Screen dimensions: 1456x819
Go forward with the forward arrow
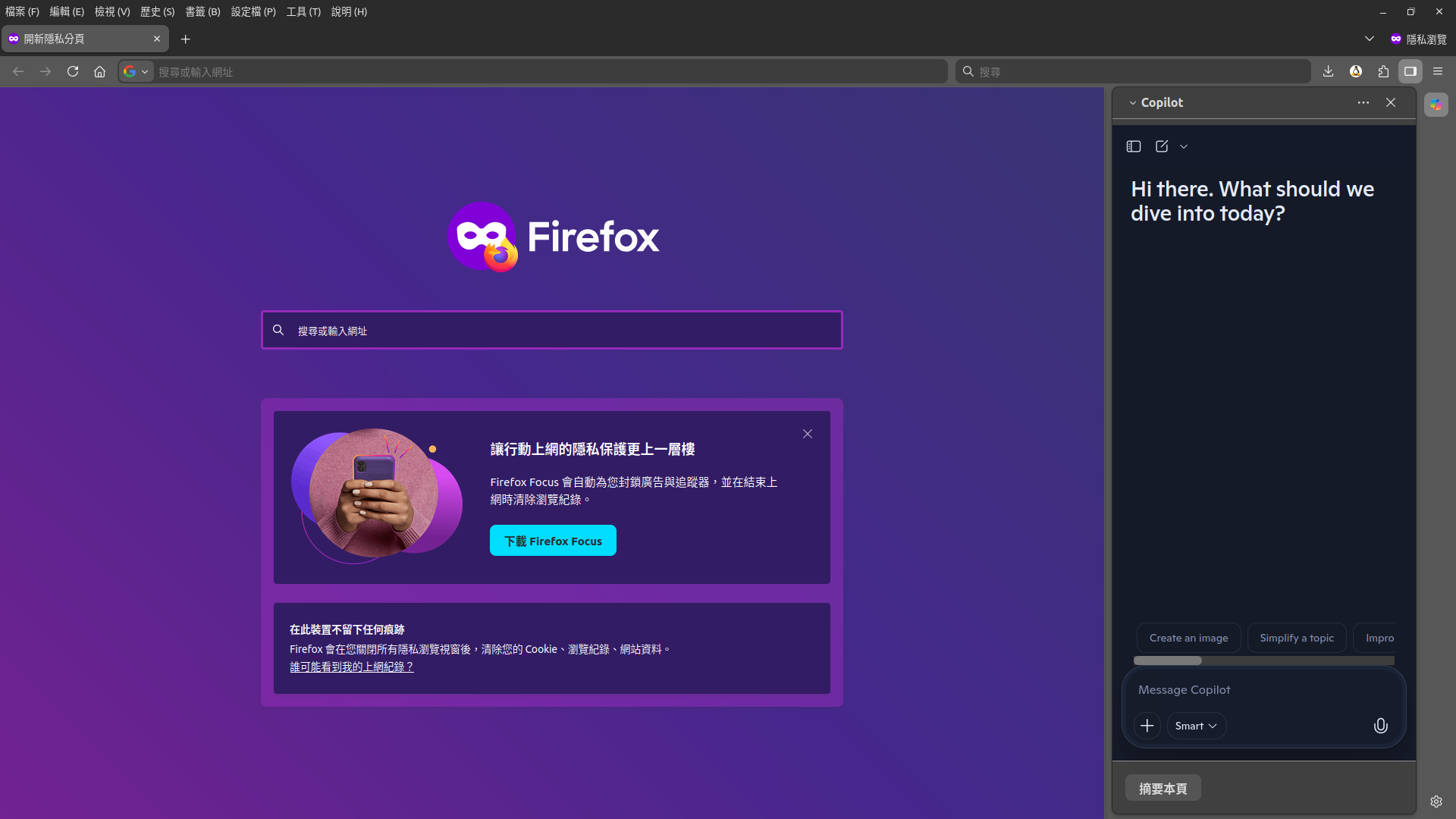(x=45, y=71)
